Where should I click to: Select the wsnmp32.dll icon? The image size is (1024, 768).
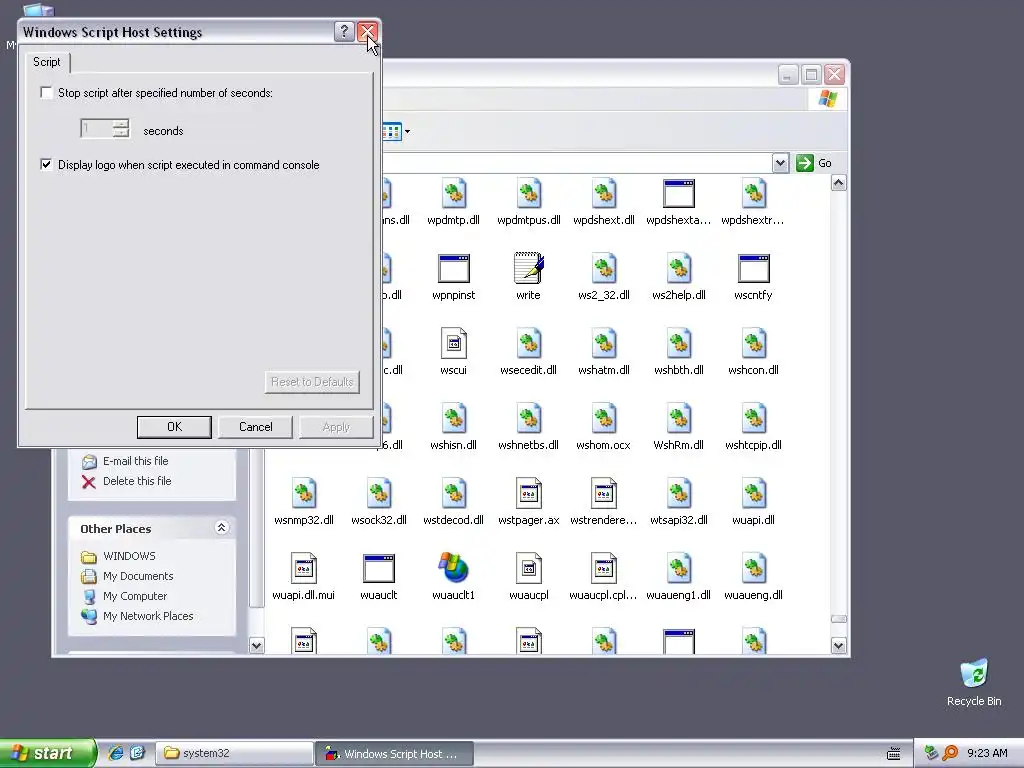click(304, 494)
